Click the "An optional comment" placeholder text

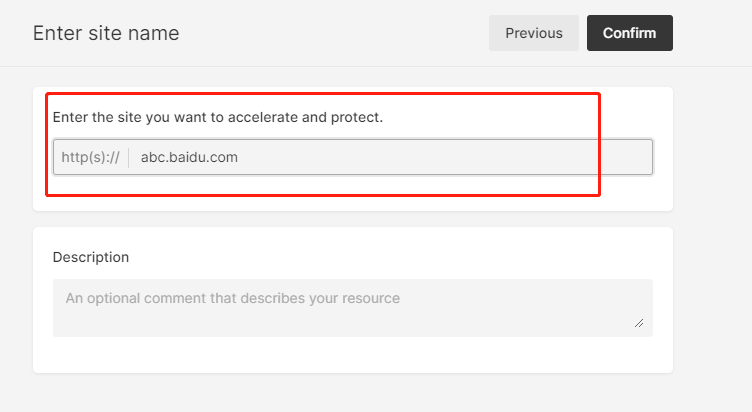(232, 298)
